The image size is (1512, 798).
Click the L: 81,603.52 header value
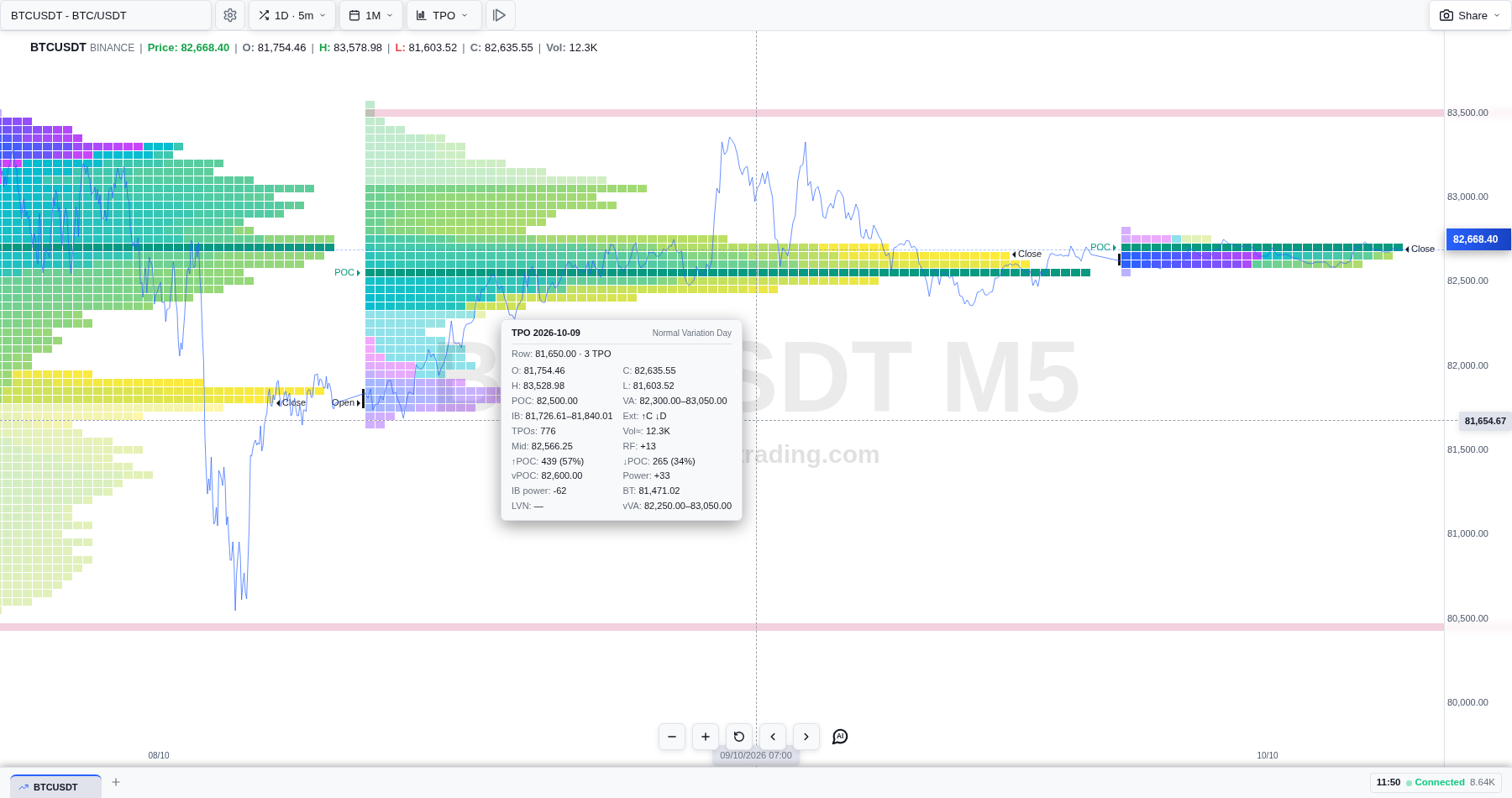click(x=426, y=48)
